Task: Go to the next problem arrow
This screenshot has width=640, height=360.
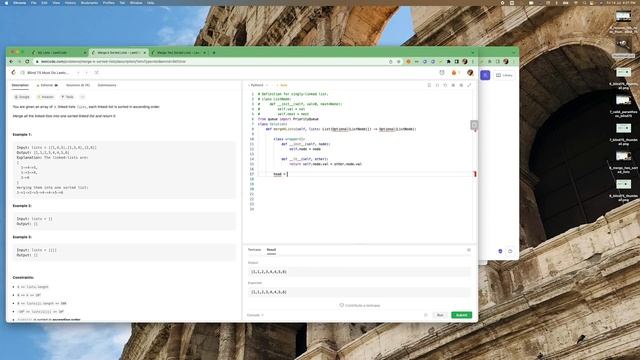Action: point(87,73)
